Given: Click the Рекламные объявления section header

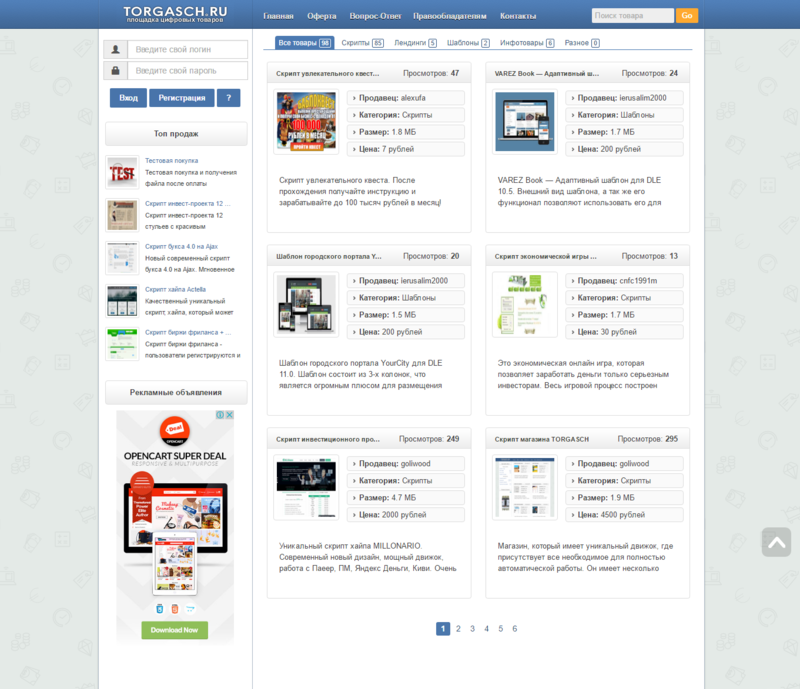Looking at the screenshot, I should [176, 392].
